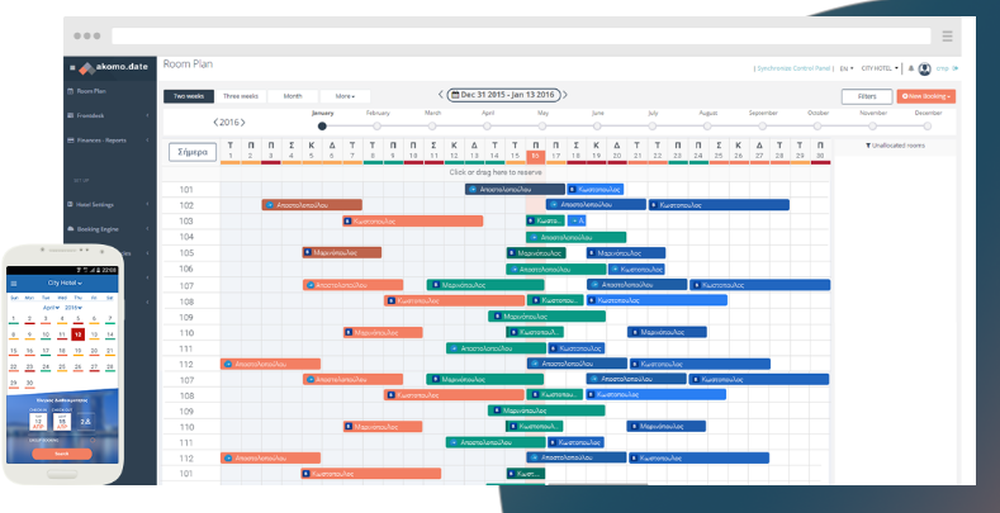Viewport: 1000px width, 513px height.
Task: Click the plus icon on New Booking button
Action: [905, 96]
